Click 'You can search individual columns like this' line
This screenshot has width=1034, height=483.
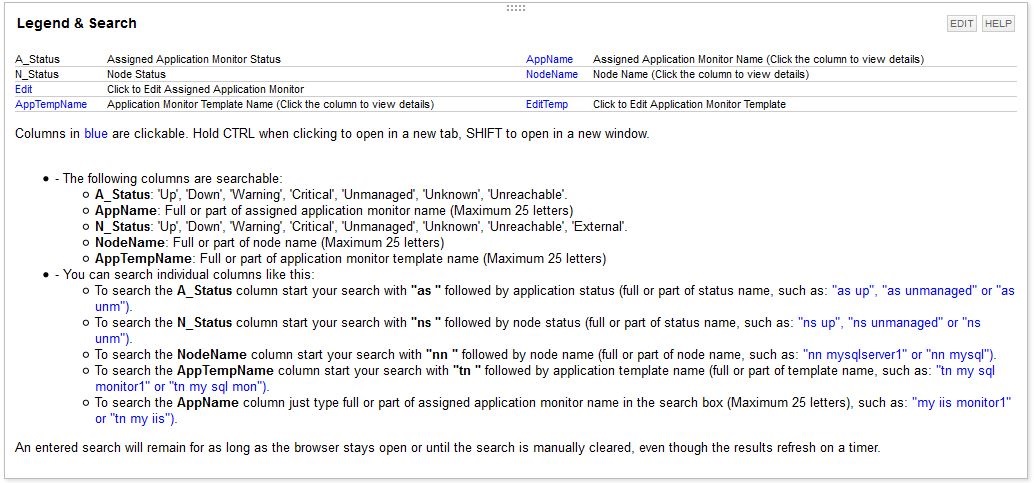(x=185, y=274)
